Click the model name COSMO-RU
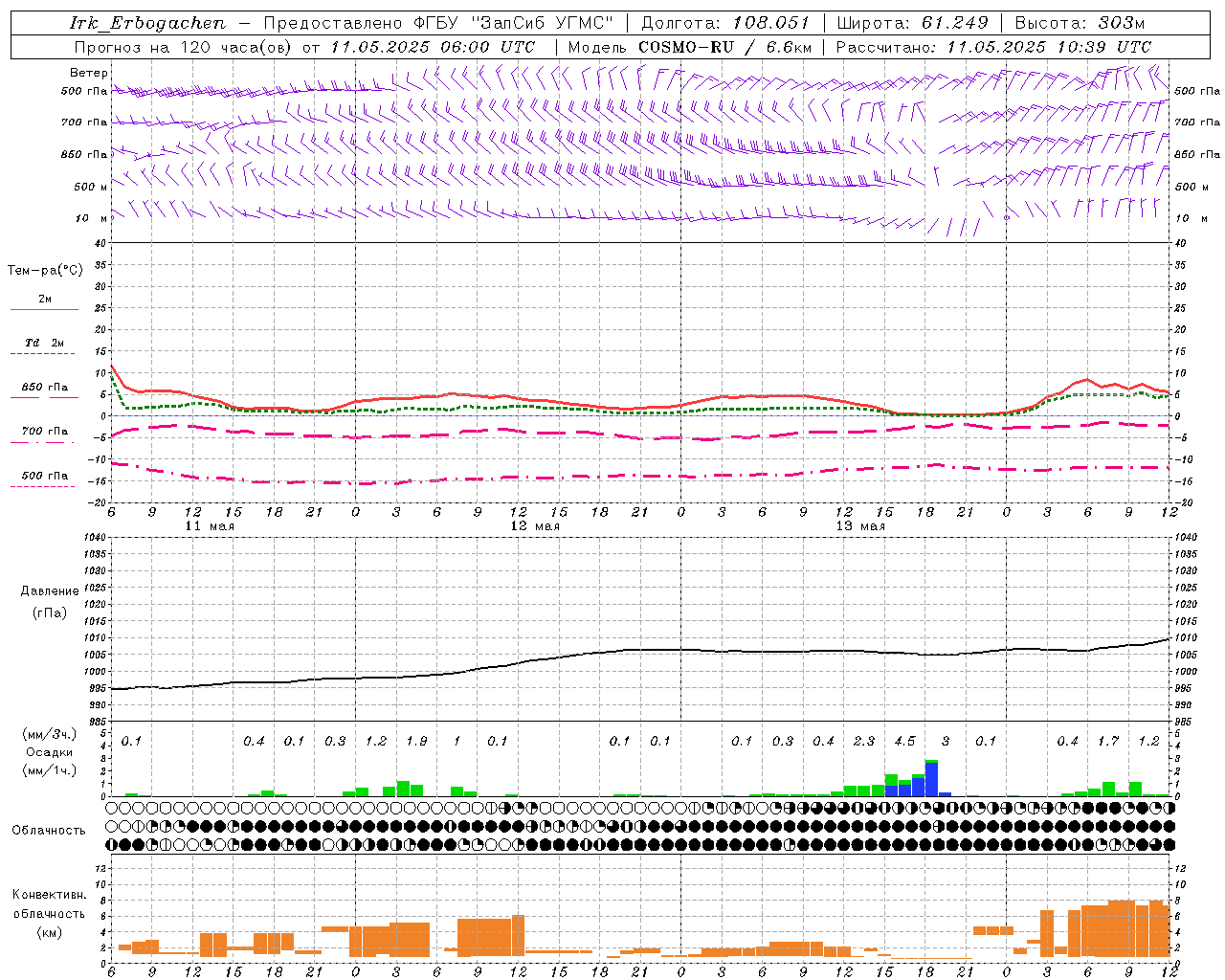This screenshot has width=1225, height=980. pos(686,47)
